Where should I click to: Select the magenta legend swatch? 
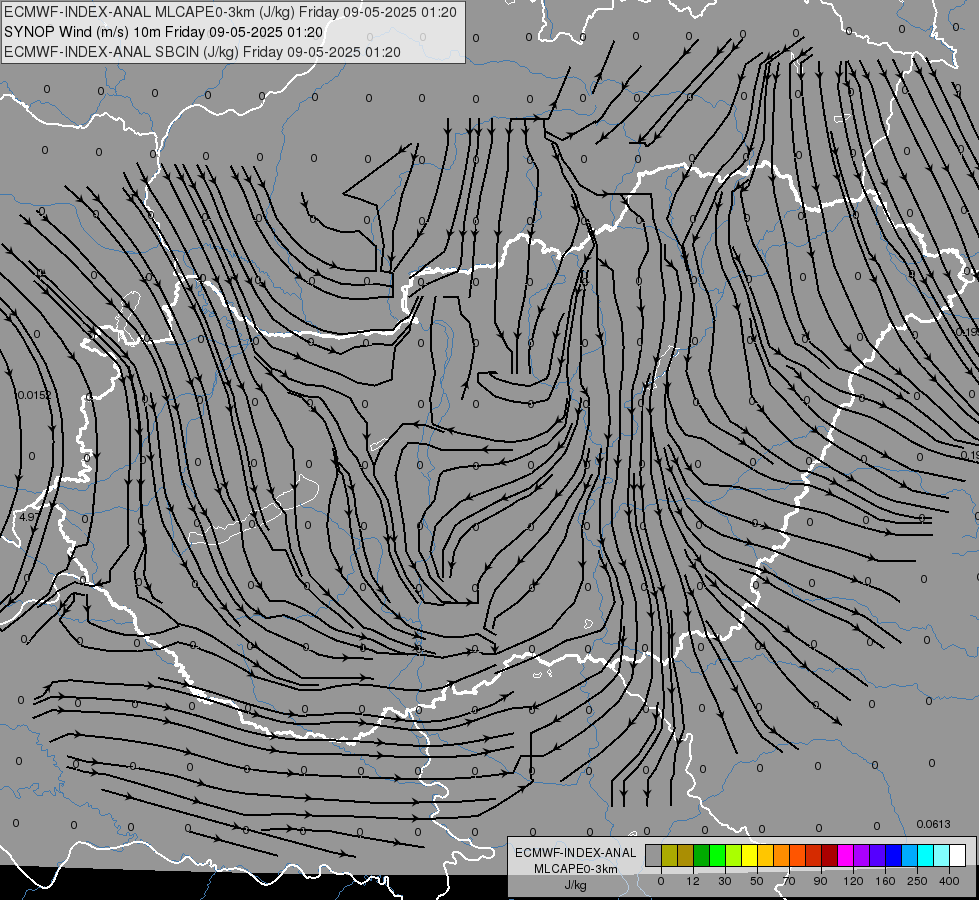tap(845, 855)
